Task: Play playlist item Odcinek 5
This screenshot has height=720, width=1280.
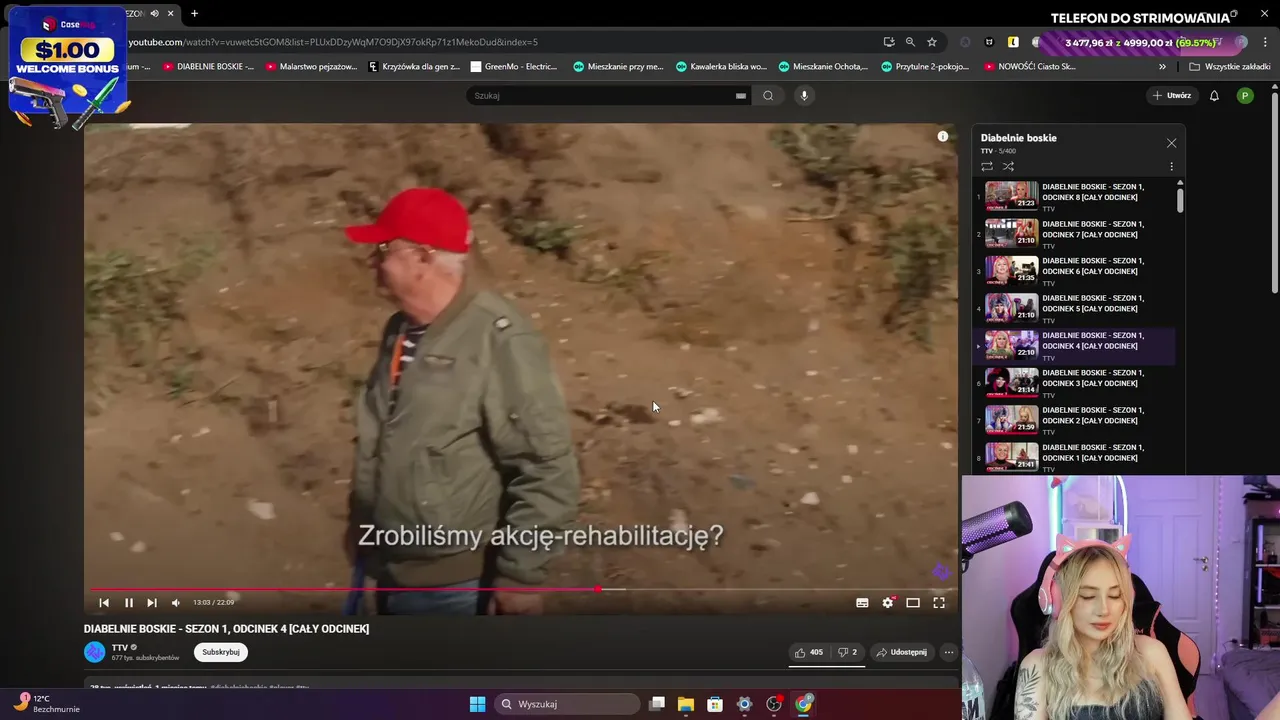Action: (1075, 307)
